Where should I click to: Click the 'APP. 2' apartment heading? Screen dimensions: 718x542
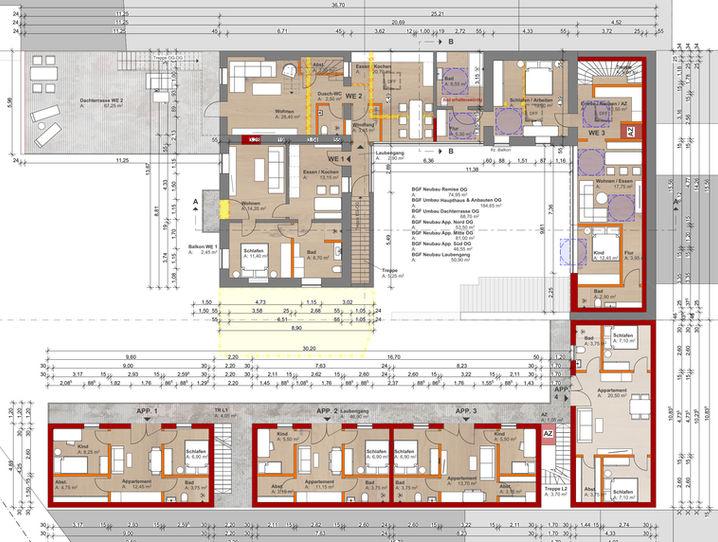click(x=327, y=411)
